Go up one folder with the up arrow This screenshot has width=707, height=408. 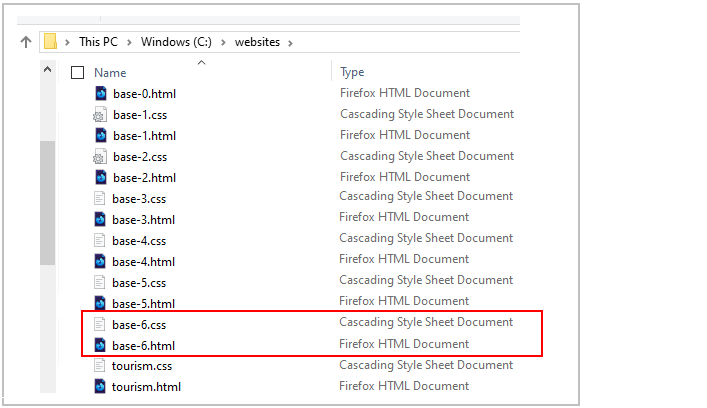(26, 42)
